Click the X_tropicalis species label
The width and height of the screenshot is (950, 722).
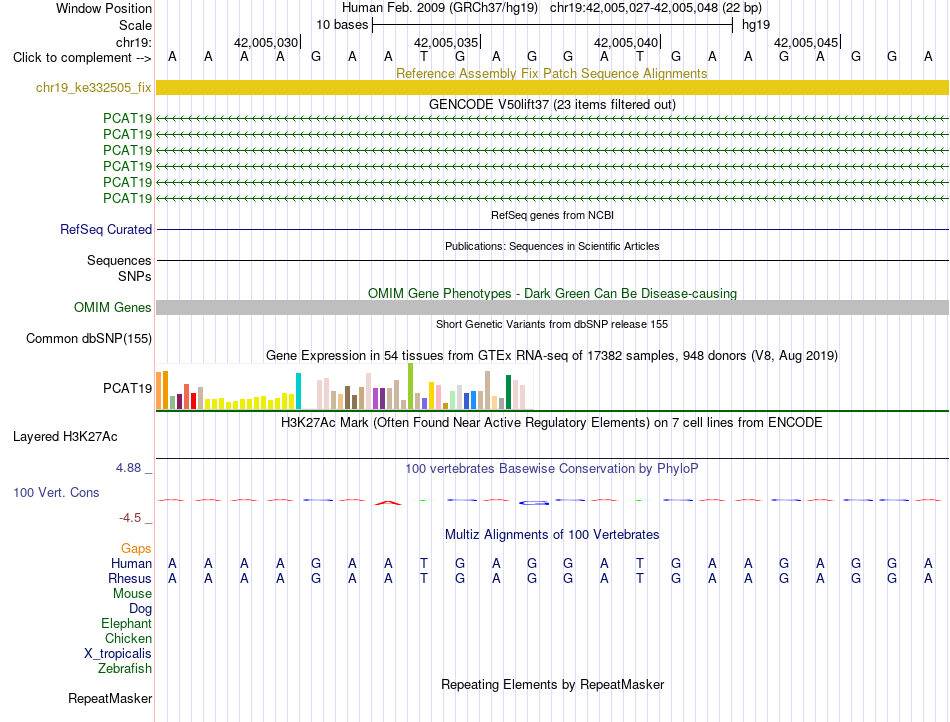click(x=118, y=654)
